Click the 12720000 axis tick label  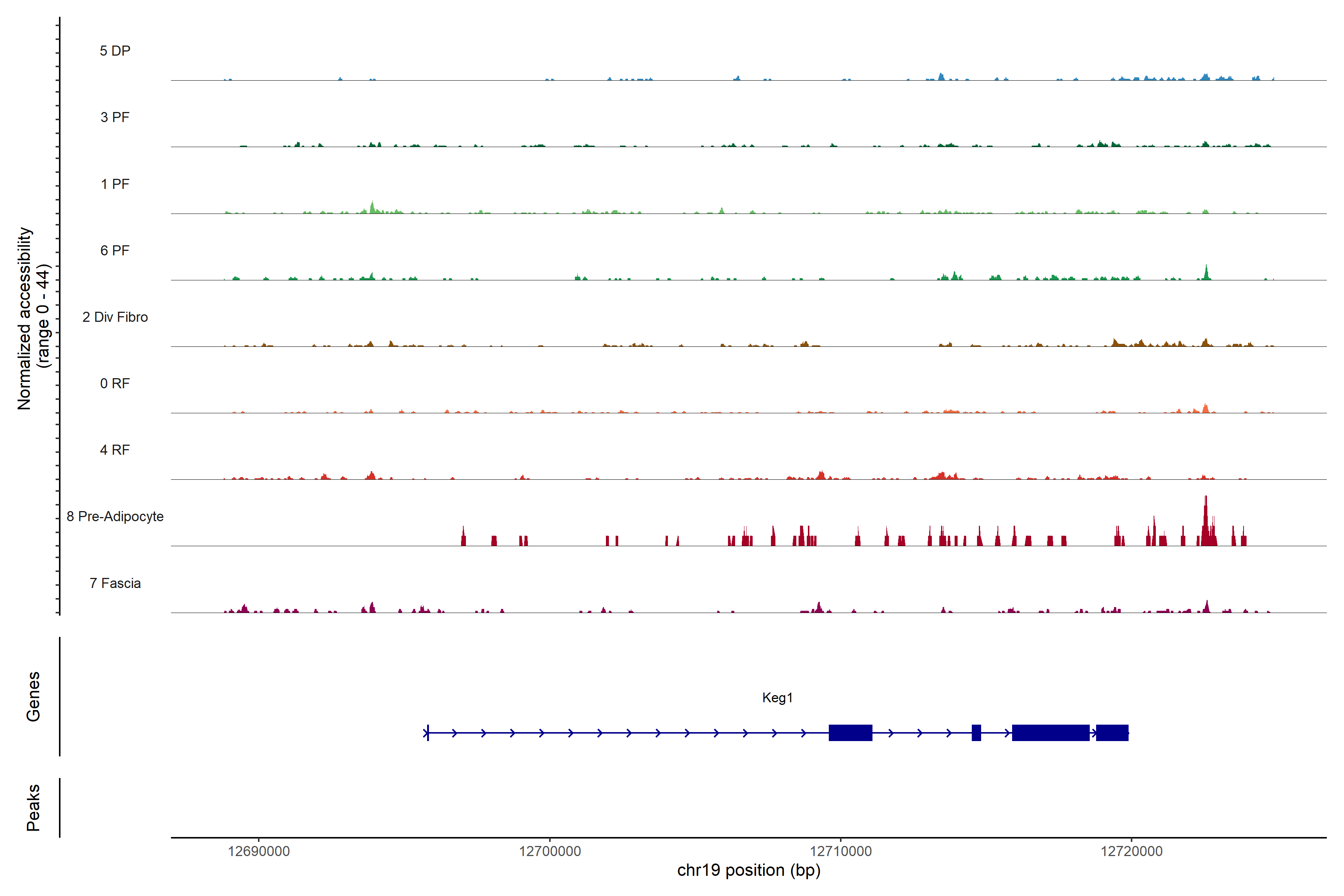click(1132, 851)
